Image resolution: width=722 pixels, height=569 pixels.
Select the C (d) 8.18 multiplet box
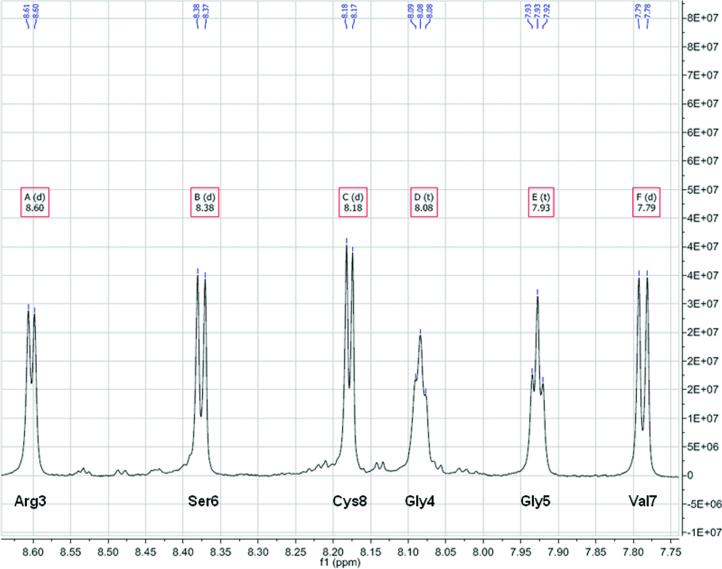(x=352, y=202)
